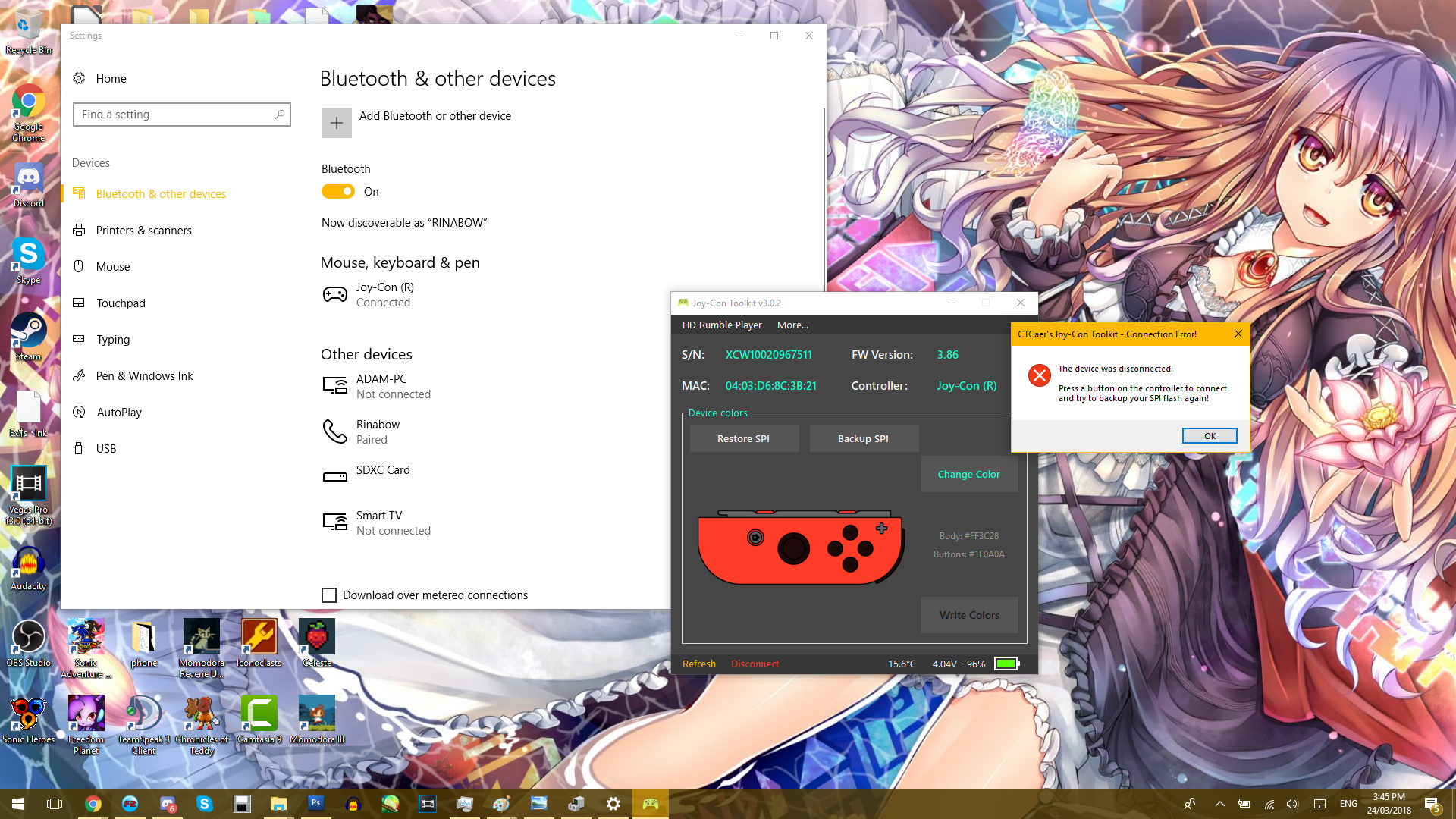This screenshot has height=819, width=1456.
Task: Click Disconnect in Joy-Con Toolkit
Action: point(755,664)
